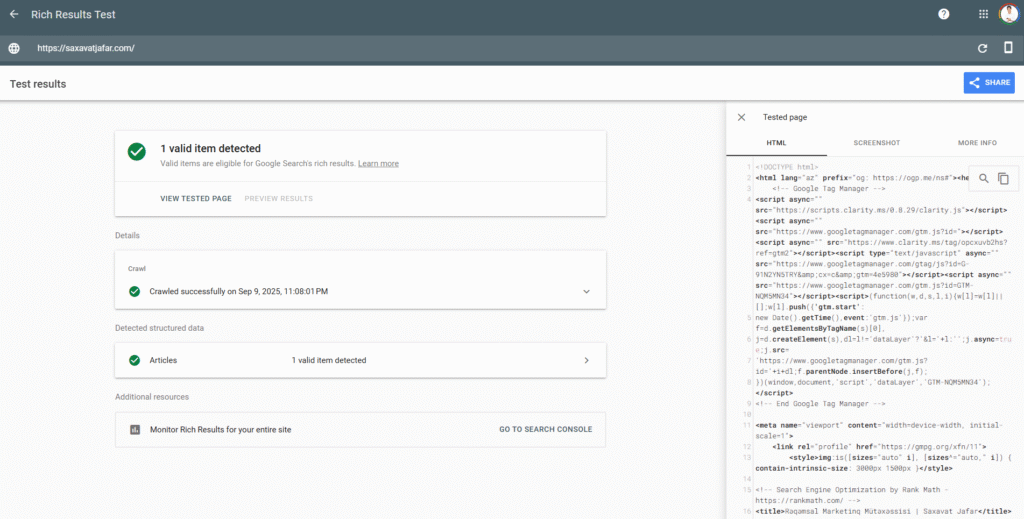This screenshot has height=519, width=1024.
Task: Click the back arrow in header
Action: tap(14, 14)
